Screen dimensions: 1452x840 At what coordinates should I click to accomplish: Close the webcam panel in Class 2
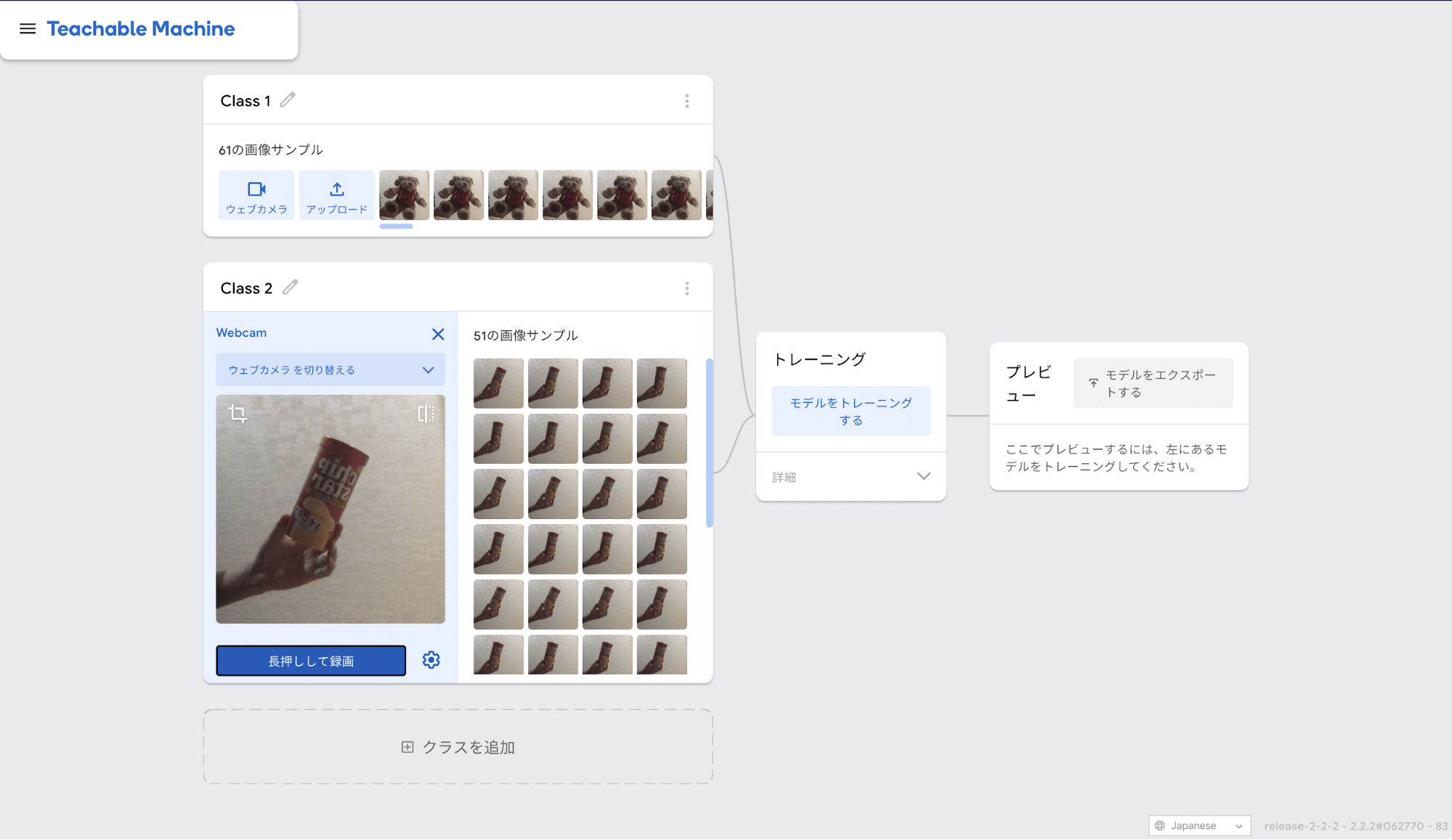[x=438, y=334]
